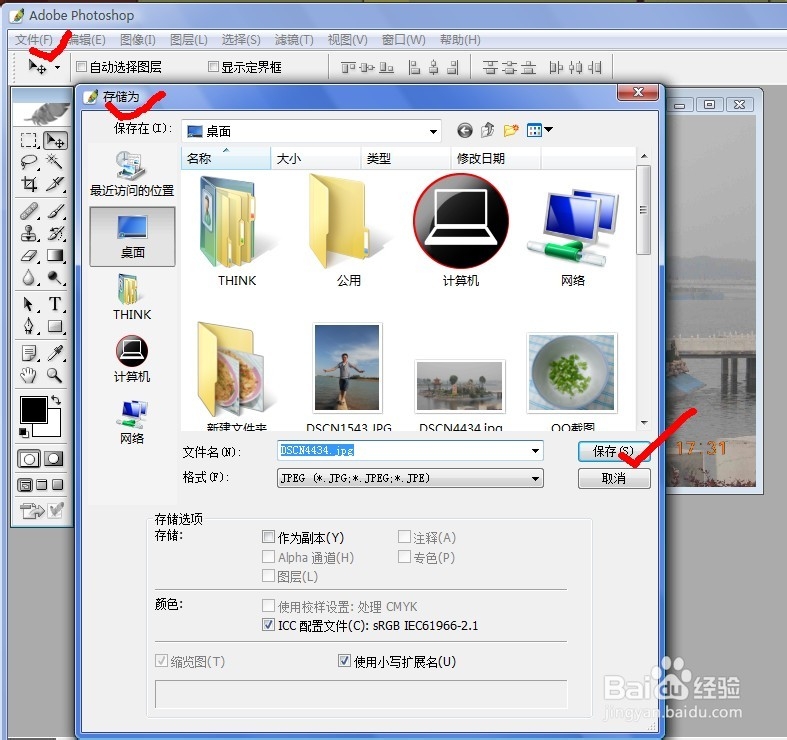Open the 编辑(E) menu
Image resolution: width=787 pixels, height=740 pixels.
[x=87, y=40]
